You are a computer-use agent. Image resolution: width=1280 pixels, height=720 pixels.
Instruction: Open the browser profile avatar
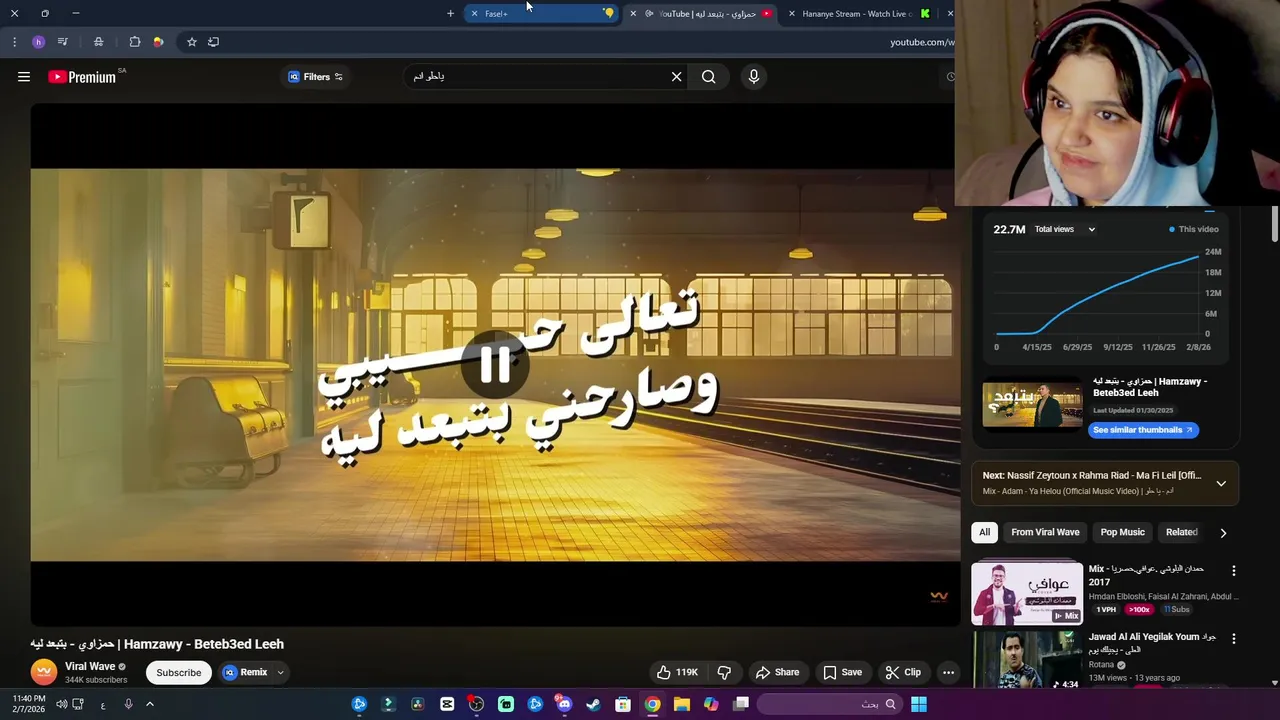point(38,42)
